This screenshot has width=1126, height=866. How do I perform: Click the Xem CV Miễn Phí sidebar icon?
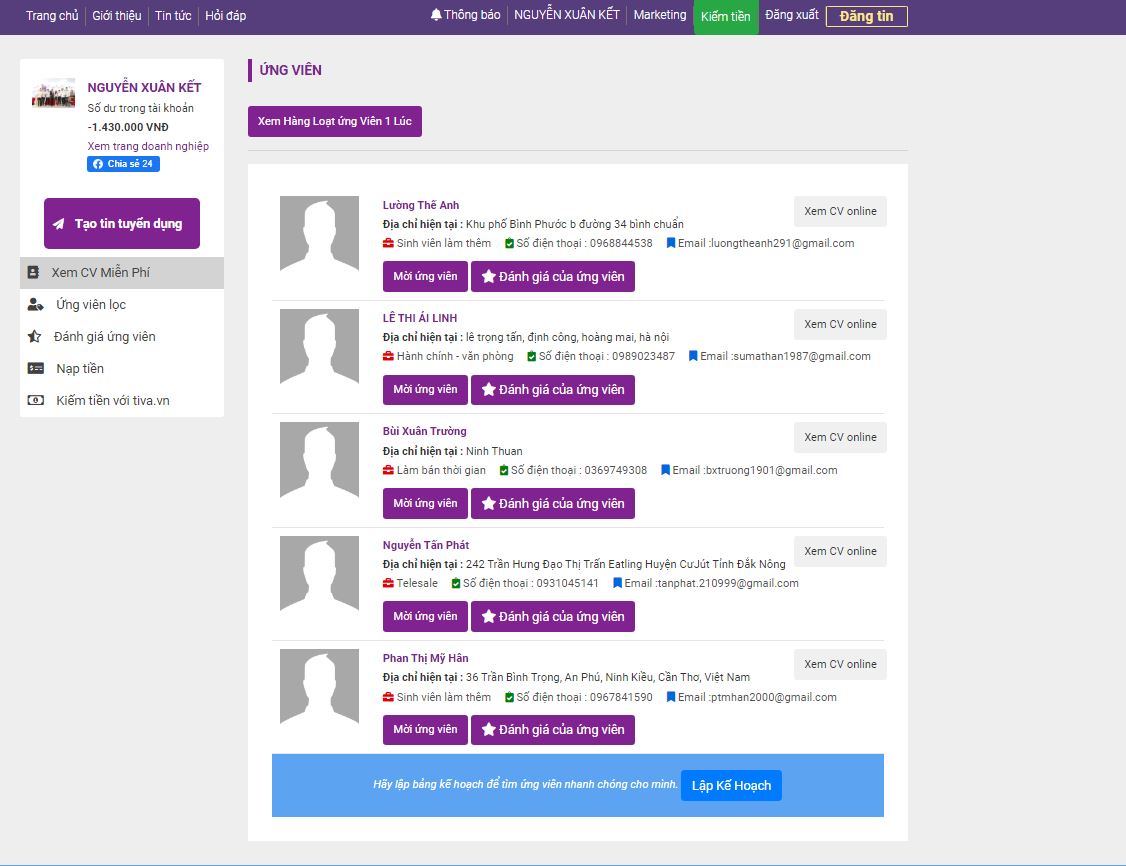[34, 272]
